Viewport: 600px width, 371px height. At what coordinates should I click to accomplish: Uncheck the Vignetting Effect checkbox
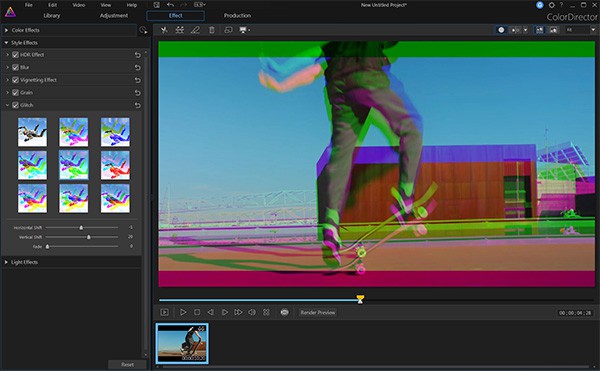pos(15,80)
